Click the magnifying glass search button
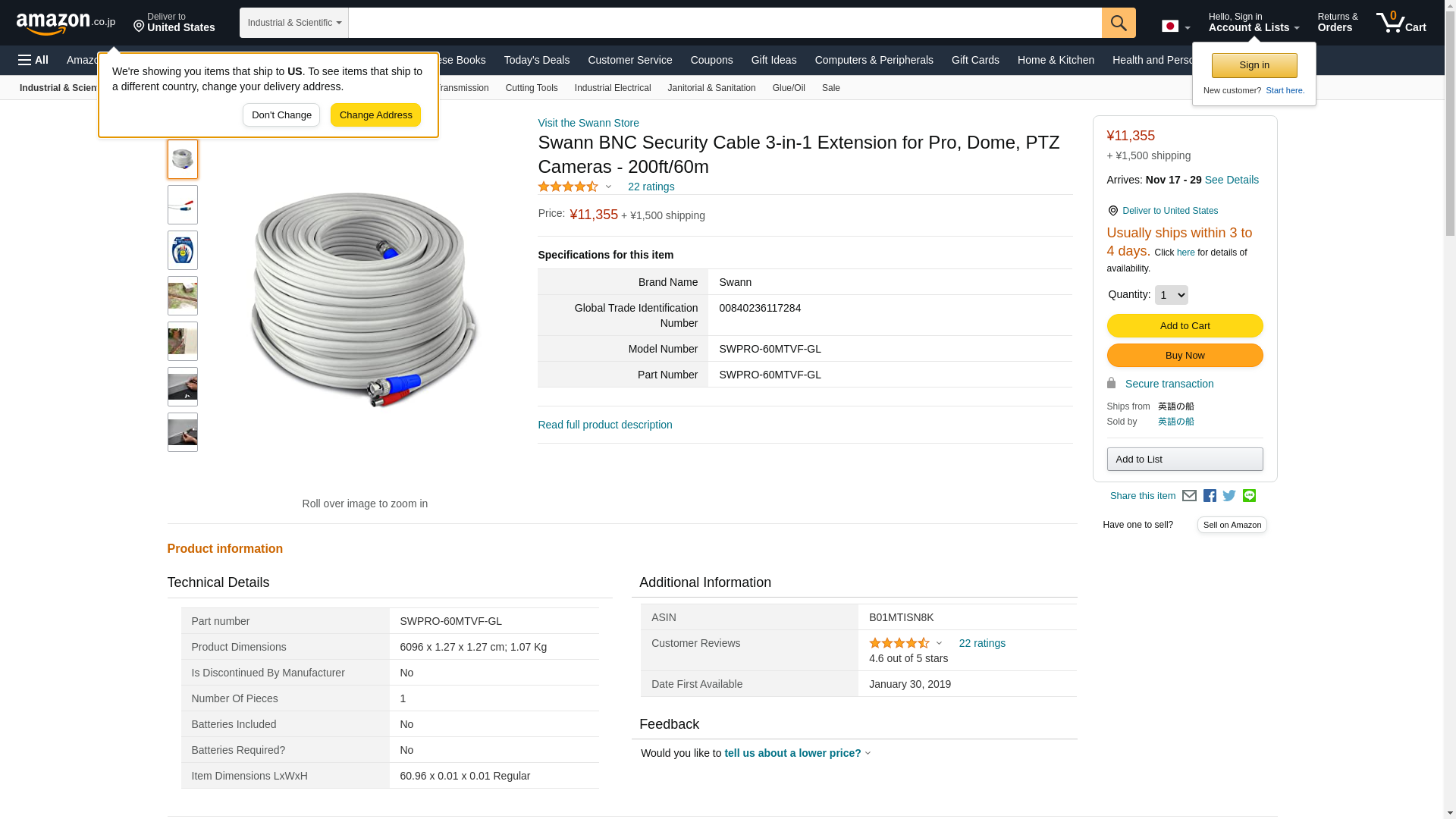This screenshot has height=819, width=1456. coord(1119,23)
